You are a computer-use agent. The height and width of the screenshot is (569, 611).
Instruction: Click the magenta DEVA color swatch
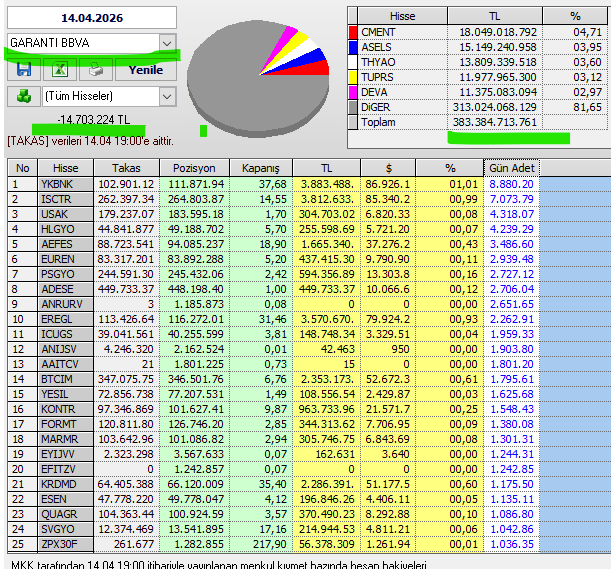tap(353, 92)
